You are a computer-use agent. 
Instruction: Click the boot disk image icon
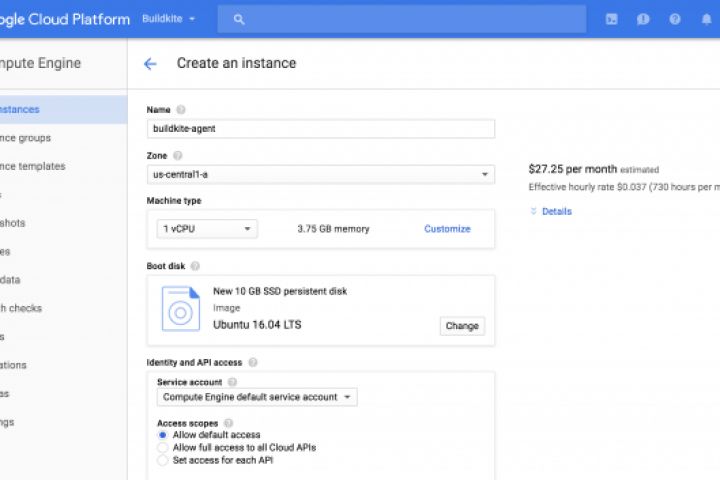click(181, 309)
